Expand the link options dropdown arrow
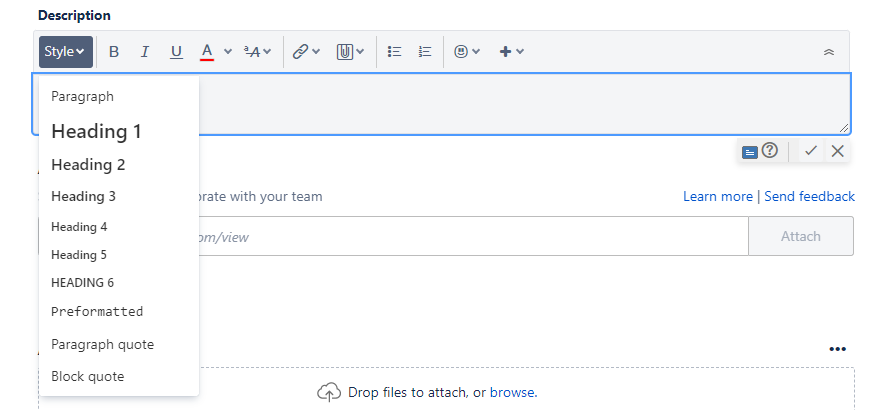Screen dimensions: 879x410 (316, 52)
